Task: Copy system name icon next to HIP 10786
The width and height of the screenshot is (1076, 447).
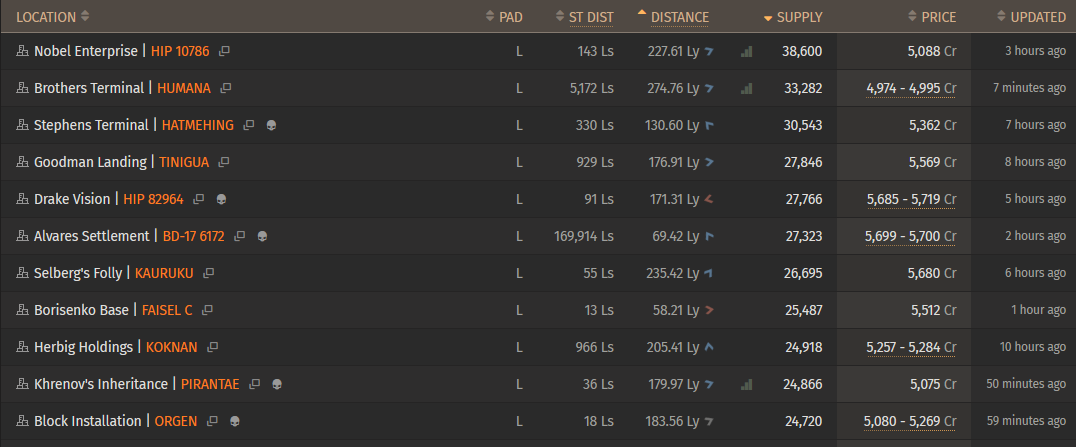Action: coord(225,51)
